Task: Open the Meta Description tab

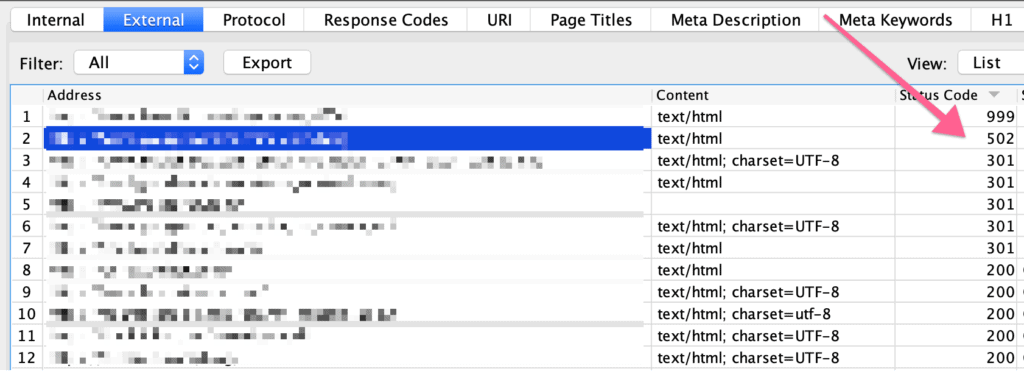Action: pyautogui.click(x=735, y=20)
